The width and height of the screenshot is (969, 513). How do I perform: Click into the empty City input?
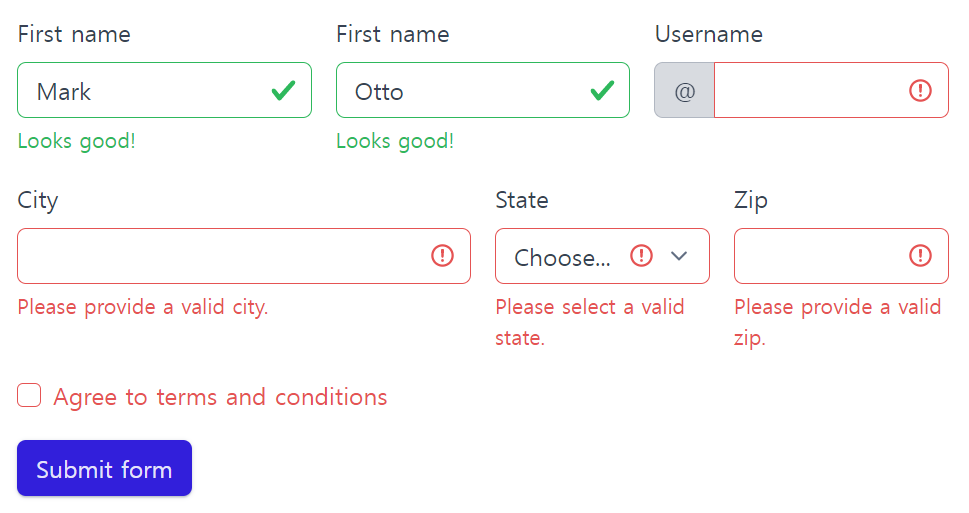tap(244, 256)
